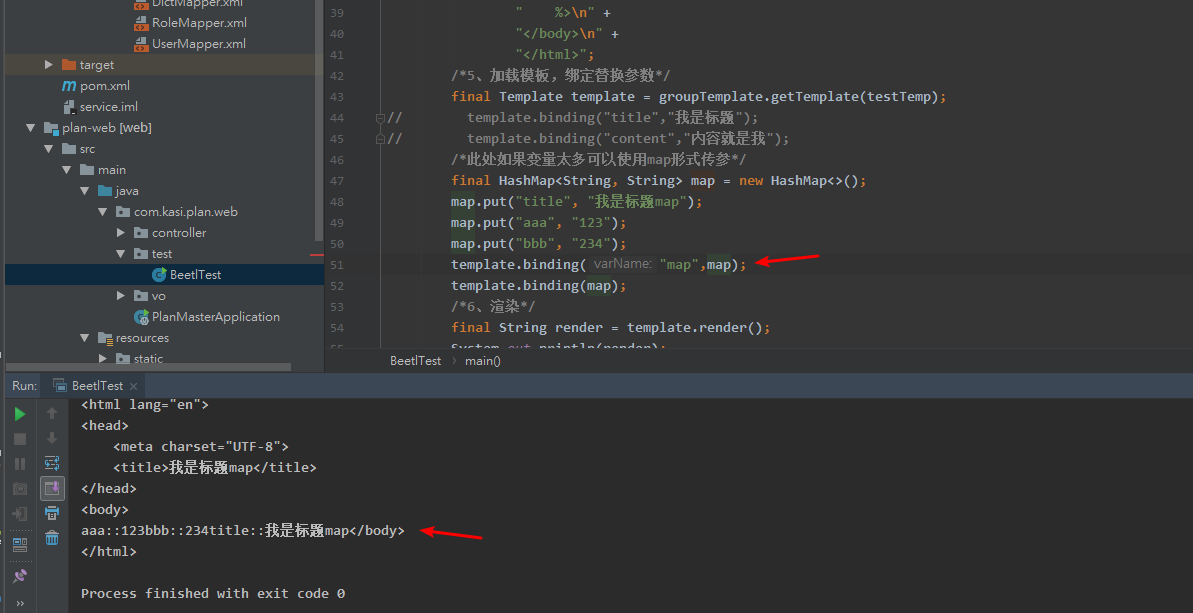Viewport: 1193px width, 613px height.
Task: Click the aaa::123bbb::234title output line
Action: (243, 530)
